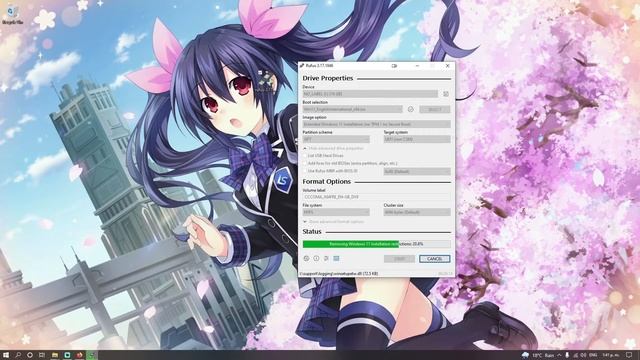Viewport: 640px width, 360px height.
Task: Show hidden tray icons chevron
Action: tap(559, 356)
